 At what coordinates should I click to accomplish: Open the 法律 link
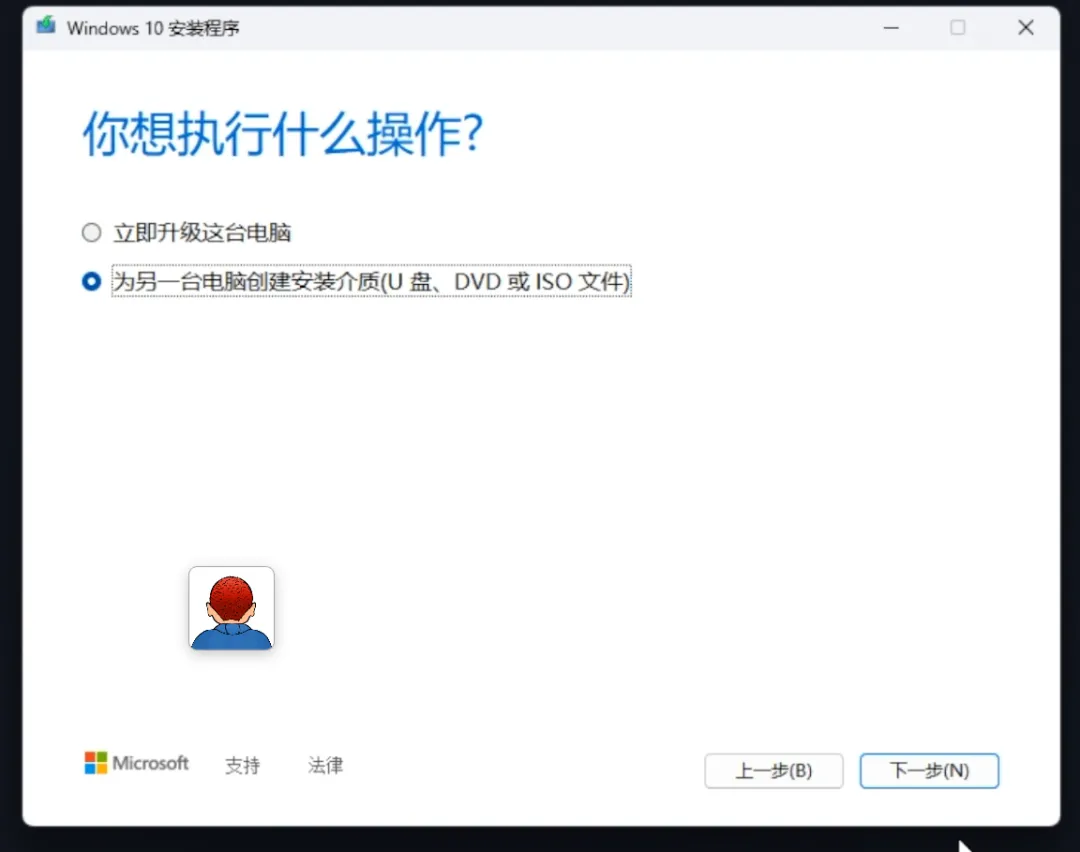click(x=325, y=765)
